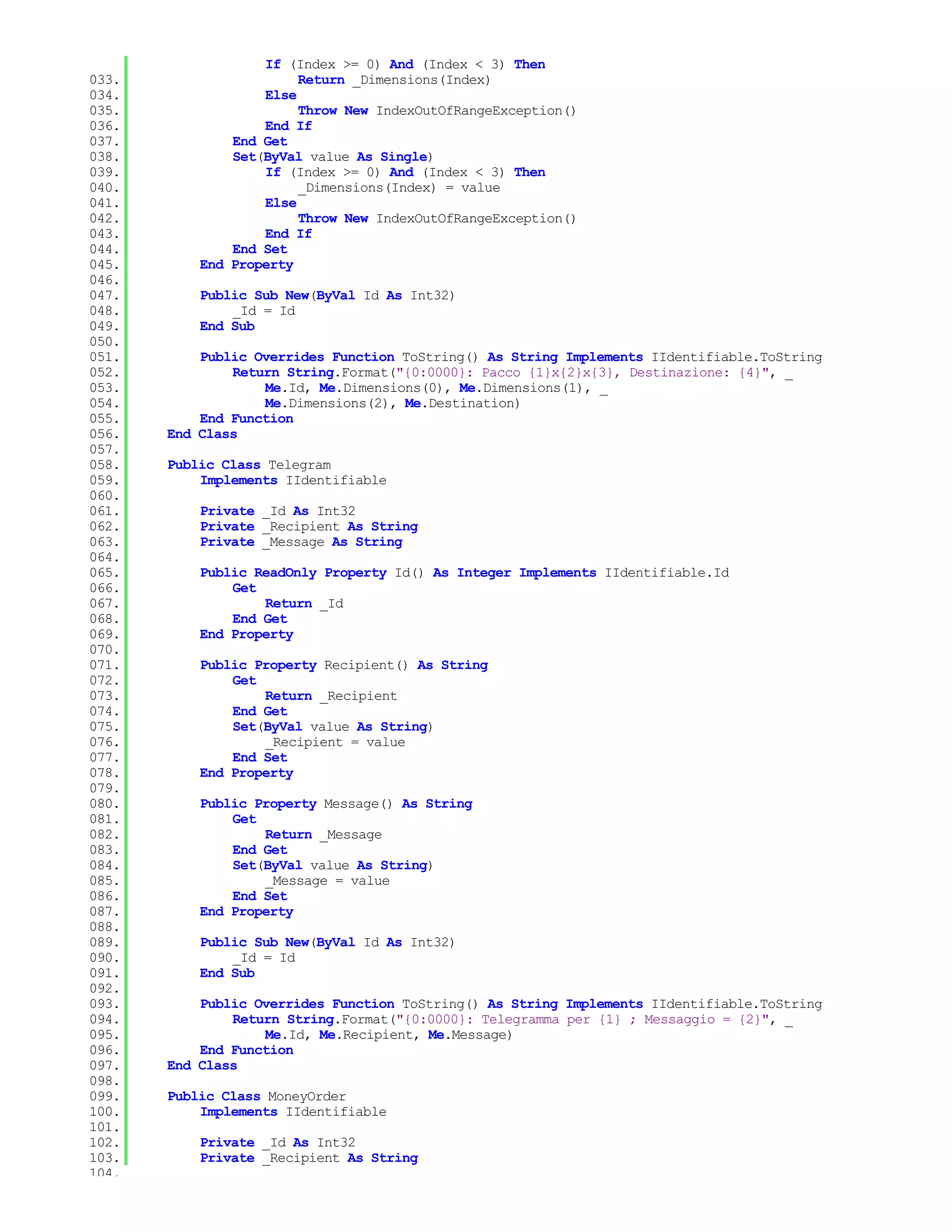
Task: Click line number 033.
Action: tap(104, 80)
